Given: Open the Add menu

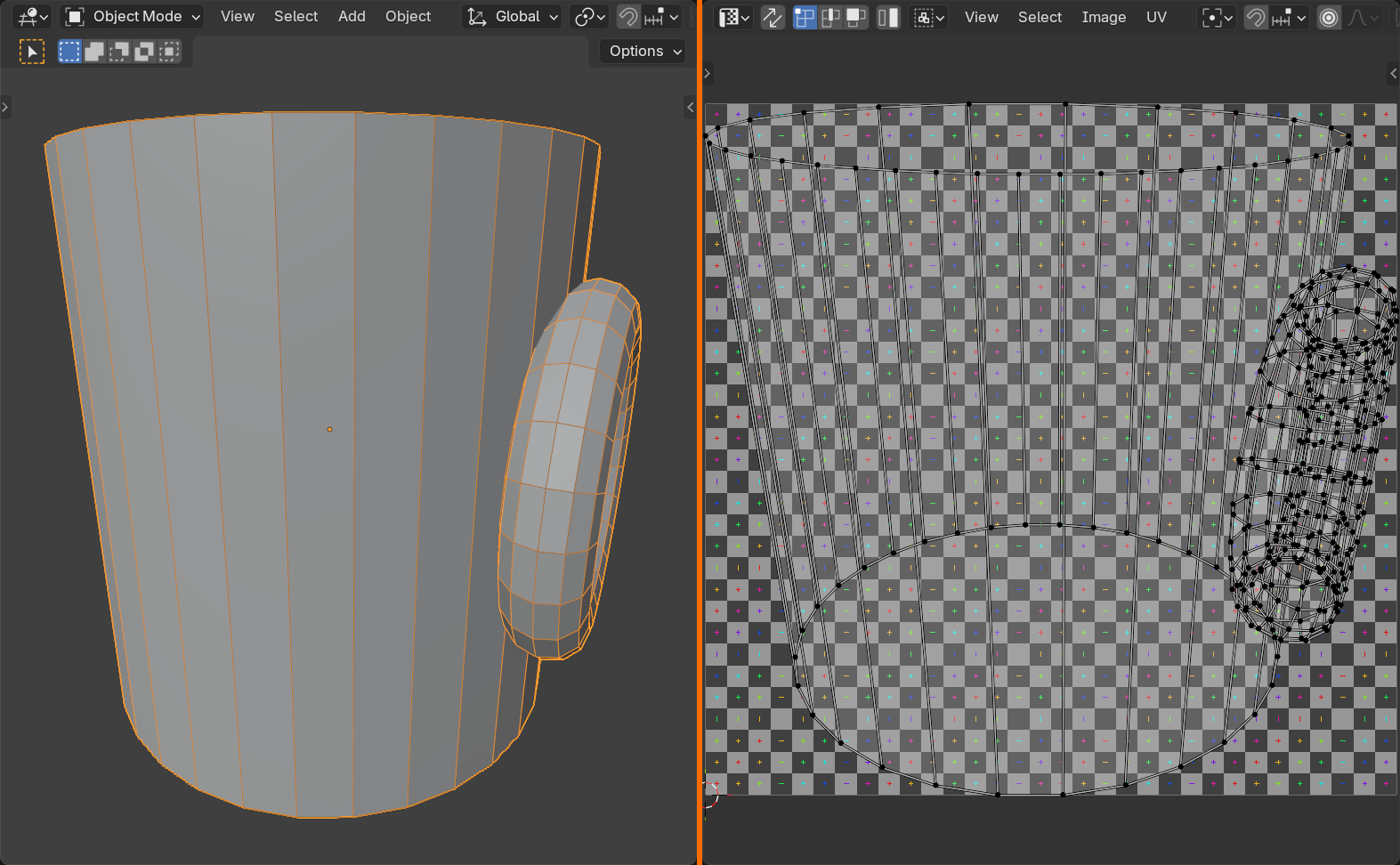Looking at the screenshot, I should 352,16.
